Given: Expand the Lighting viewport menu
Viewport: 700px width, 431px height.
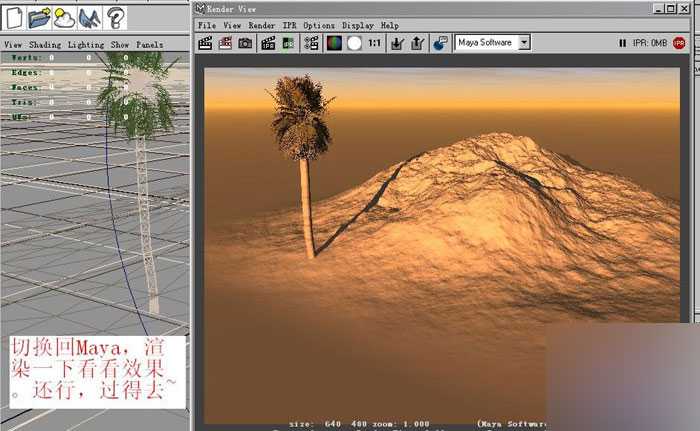Looking at the screenshot, I should (86, 45).
